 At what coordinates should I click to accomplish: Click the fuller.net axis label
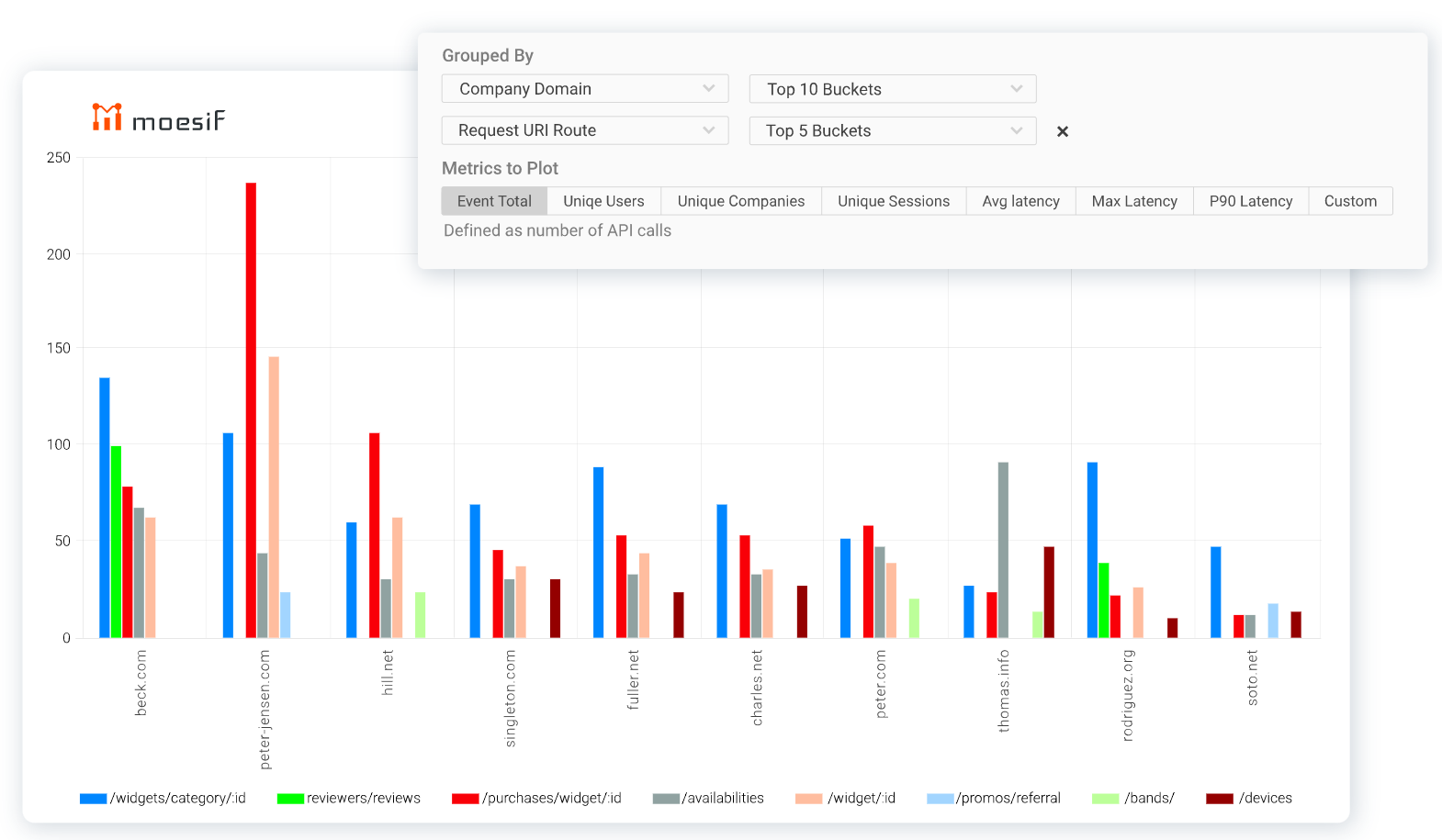point(633,679)
